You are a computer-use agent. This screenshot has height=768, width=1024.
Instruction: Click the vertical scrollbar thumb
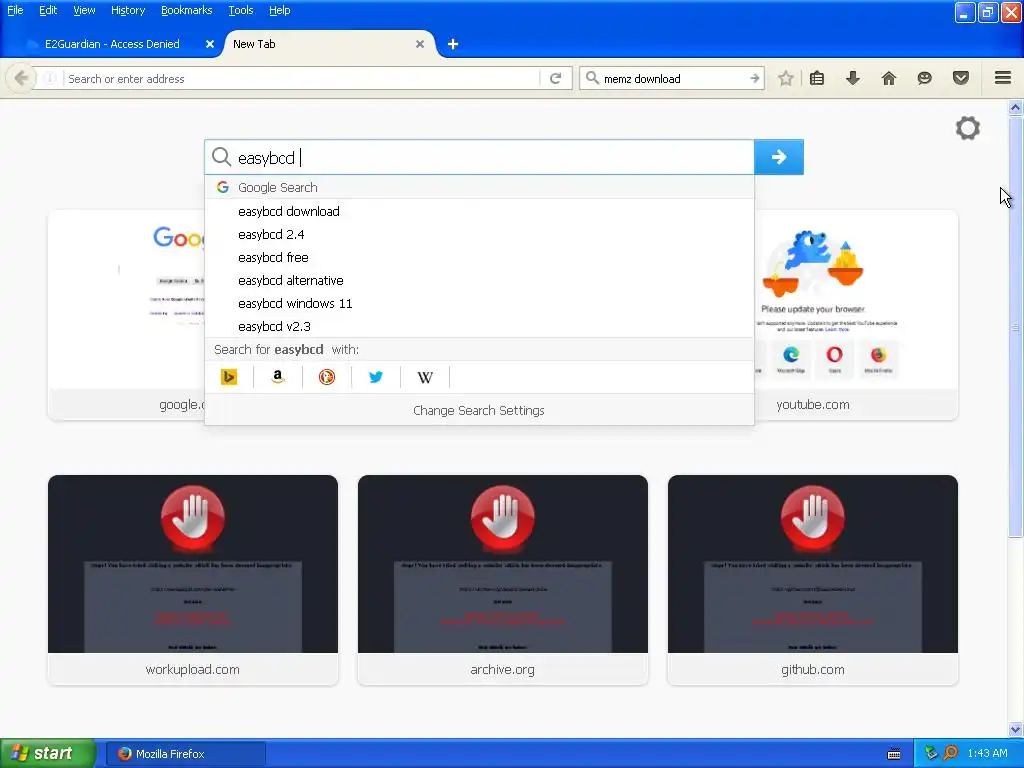tap(1016, 327)
